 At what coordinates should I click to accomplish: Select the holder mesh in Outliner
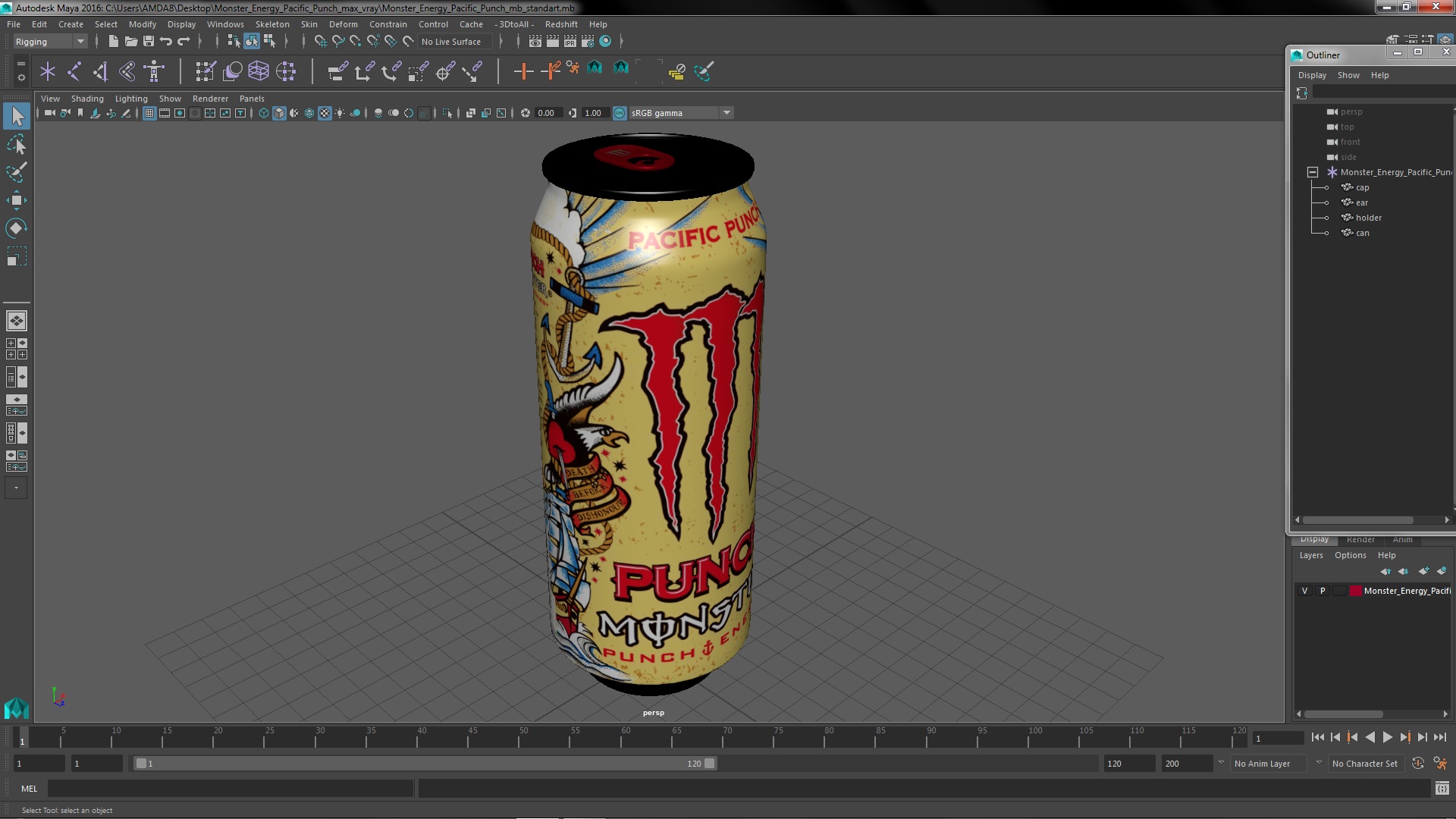click(x=1368, y=218)
